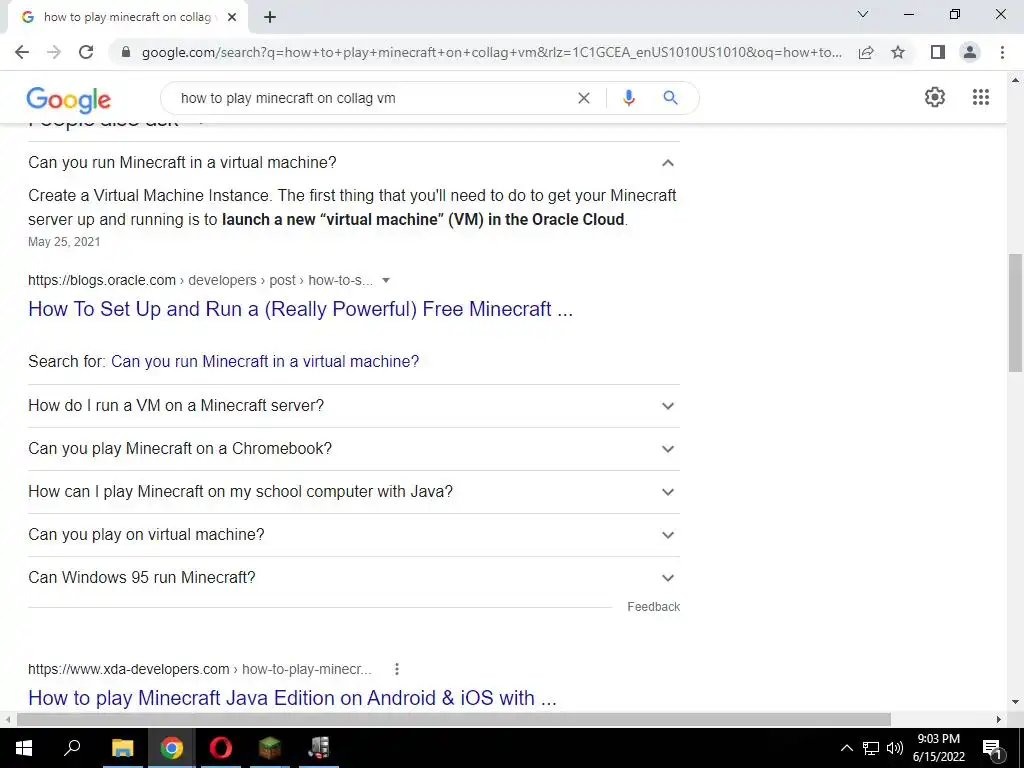Open the Windows Start menu
The image size is (1024, 768).
tap(23, 748)
